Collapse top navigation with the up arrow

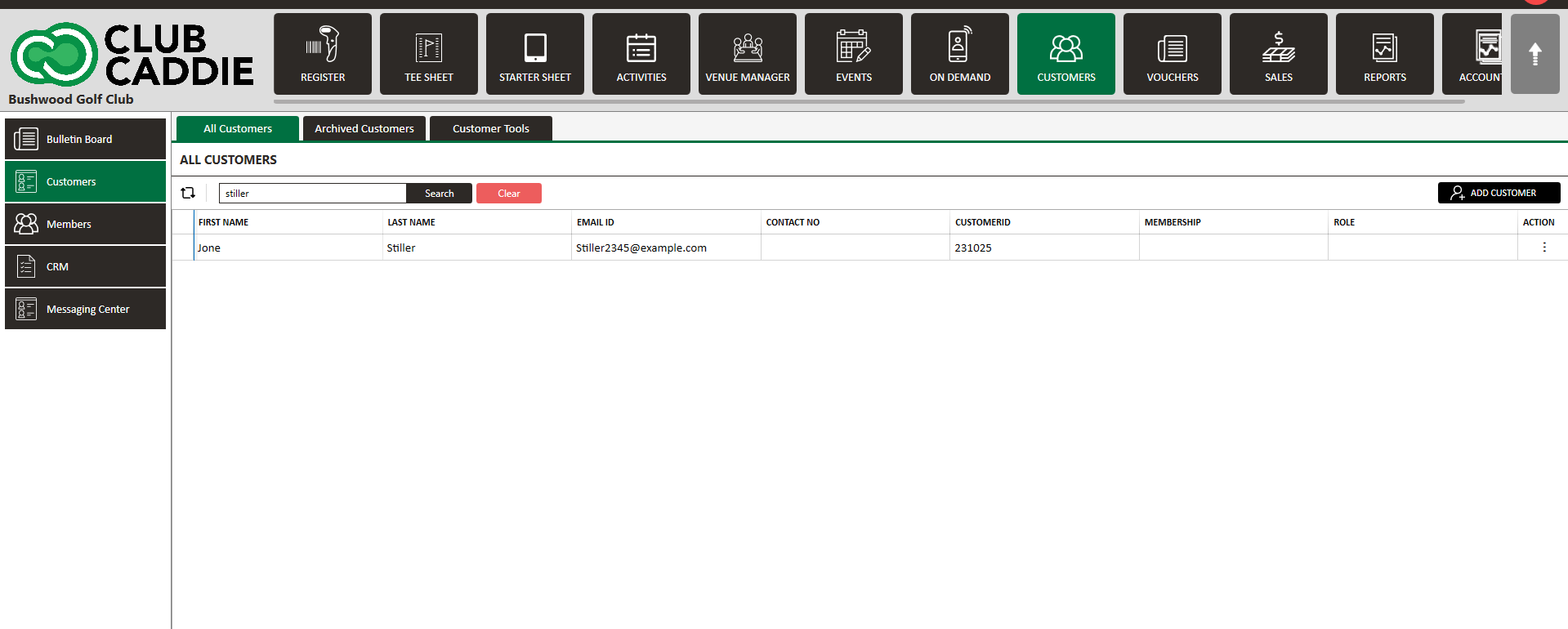coord(1534,54)
